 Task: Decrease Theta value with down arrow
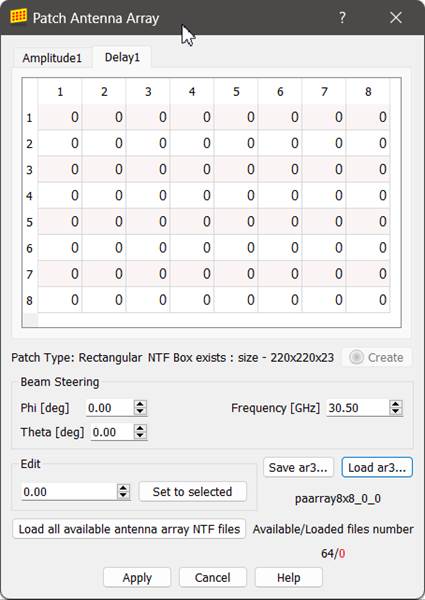[x=140, y=436]
